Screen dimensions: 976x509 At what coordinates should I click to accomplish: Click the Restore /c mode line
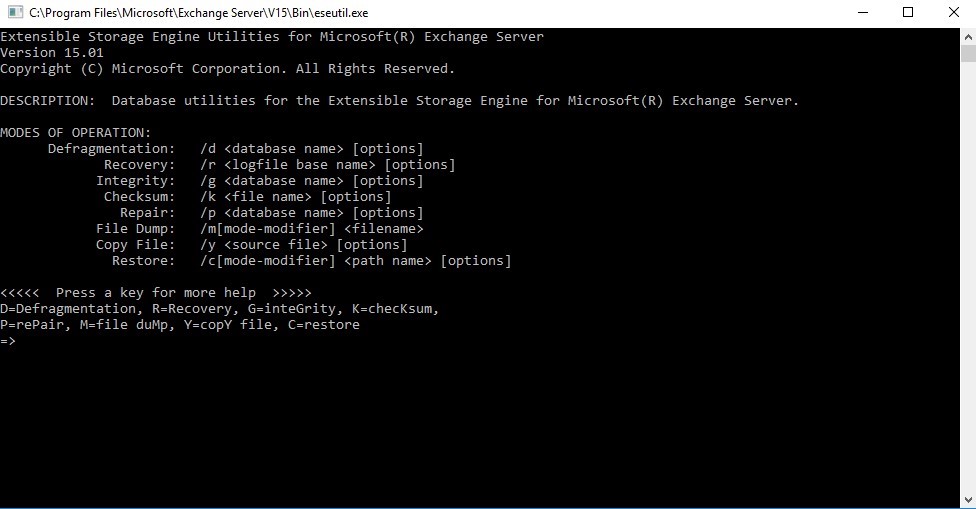[311, 261]
